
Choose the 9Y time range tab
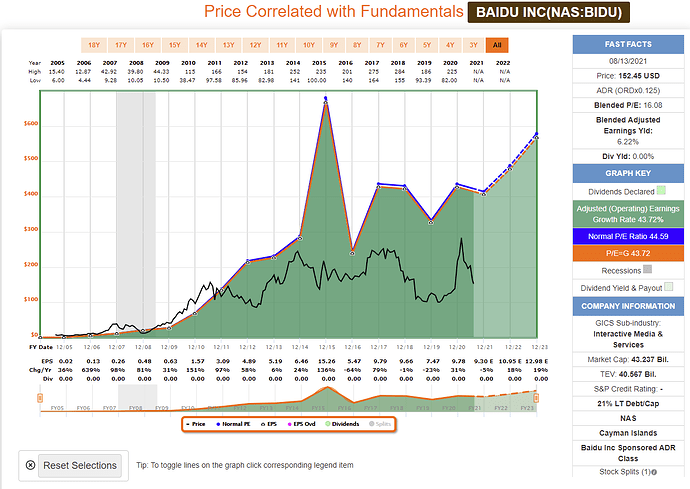point(334,45)
